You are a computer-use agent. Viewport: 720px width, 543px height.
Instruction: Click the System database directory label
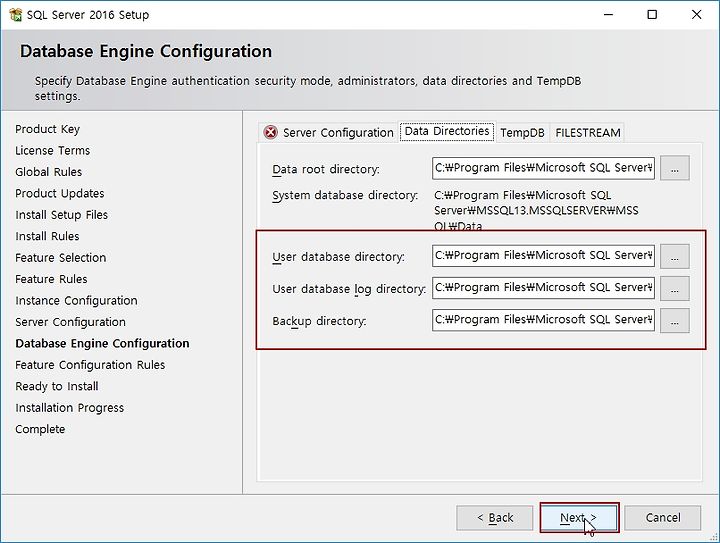(345, 196)
